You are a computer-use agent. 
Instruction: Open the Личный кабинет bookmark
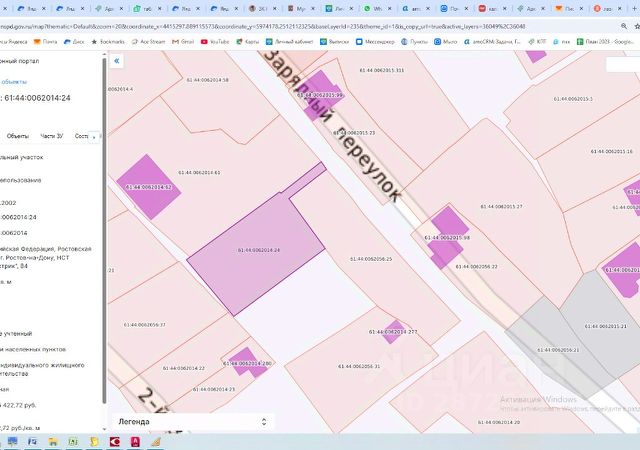tap(289, 42)
